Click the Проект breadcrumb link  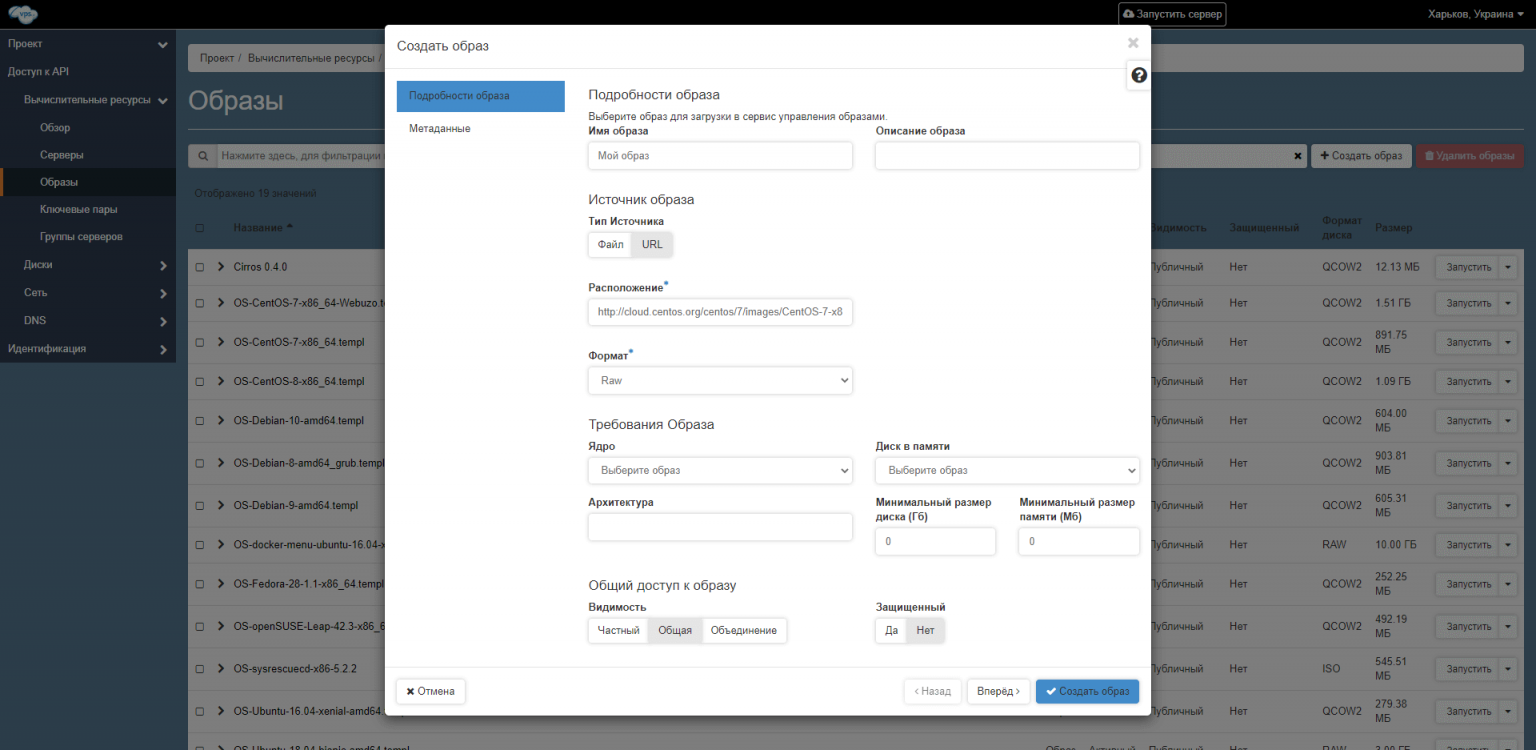pyautogui.click(x=216, y=58)
